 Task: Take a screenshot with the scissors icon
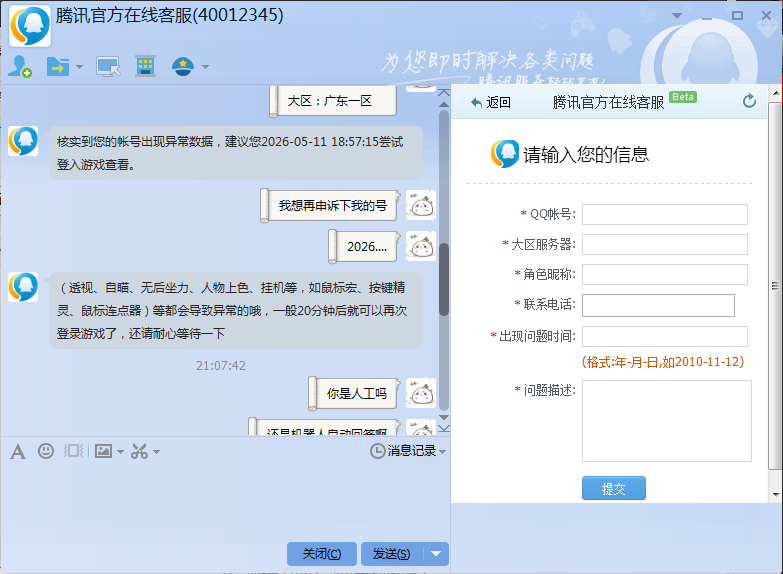point(139,451)
